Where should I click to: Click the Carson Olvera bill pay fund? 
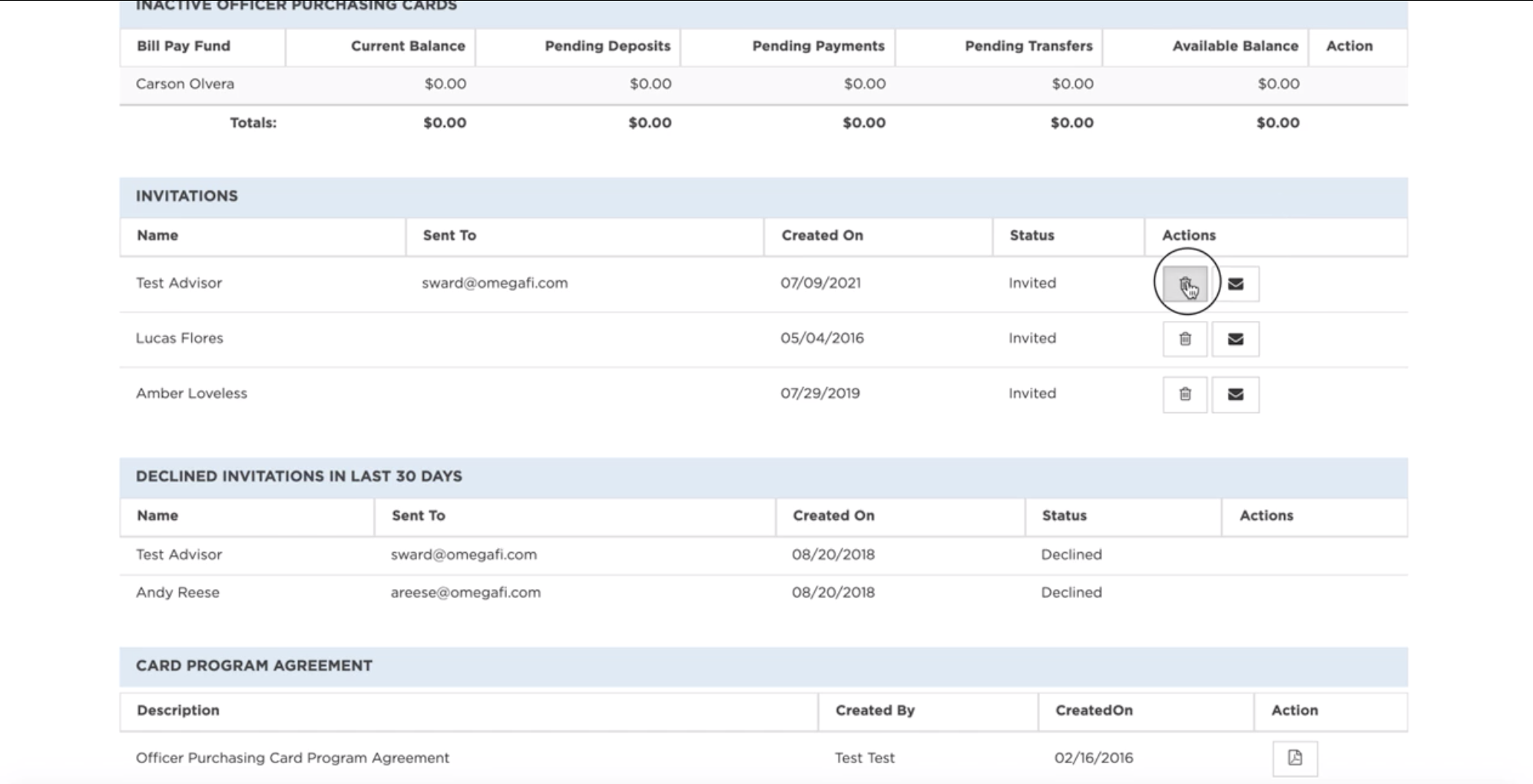tap(185, 84)
